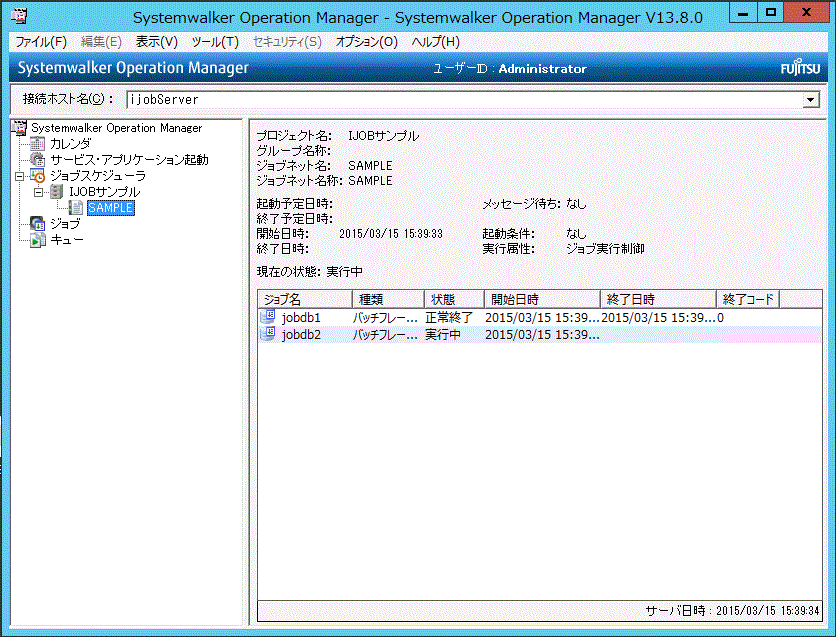Select the ジョブ tree item

[x=65, y=223]
